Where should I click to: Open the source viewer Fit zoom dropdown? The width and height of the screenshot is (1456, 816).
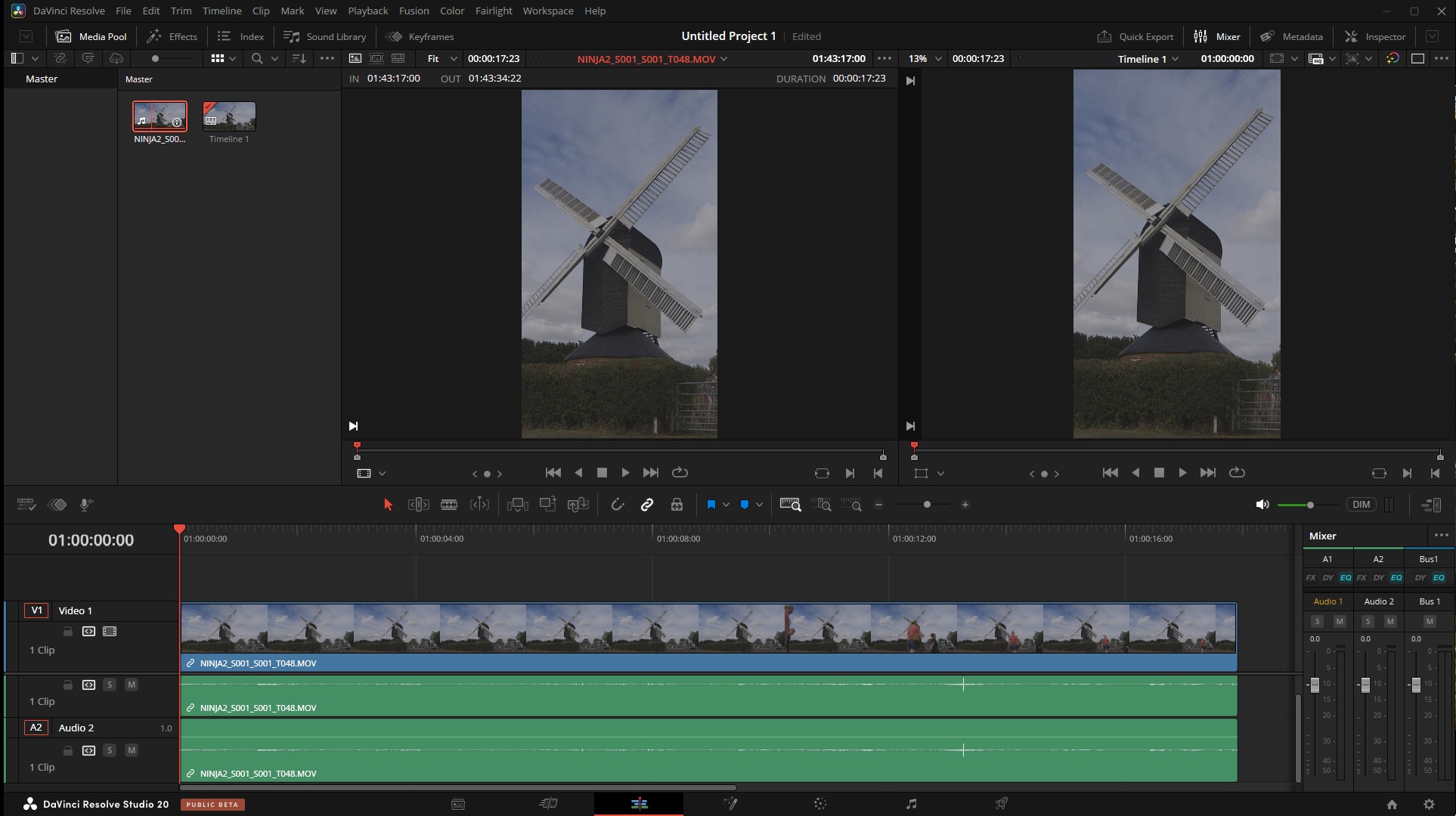point(442,58)
